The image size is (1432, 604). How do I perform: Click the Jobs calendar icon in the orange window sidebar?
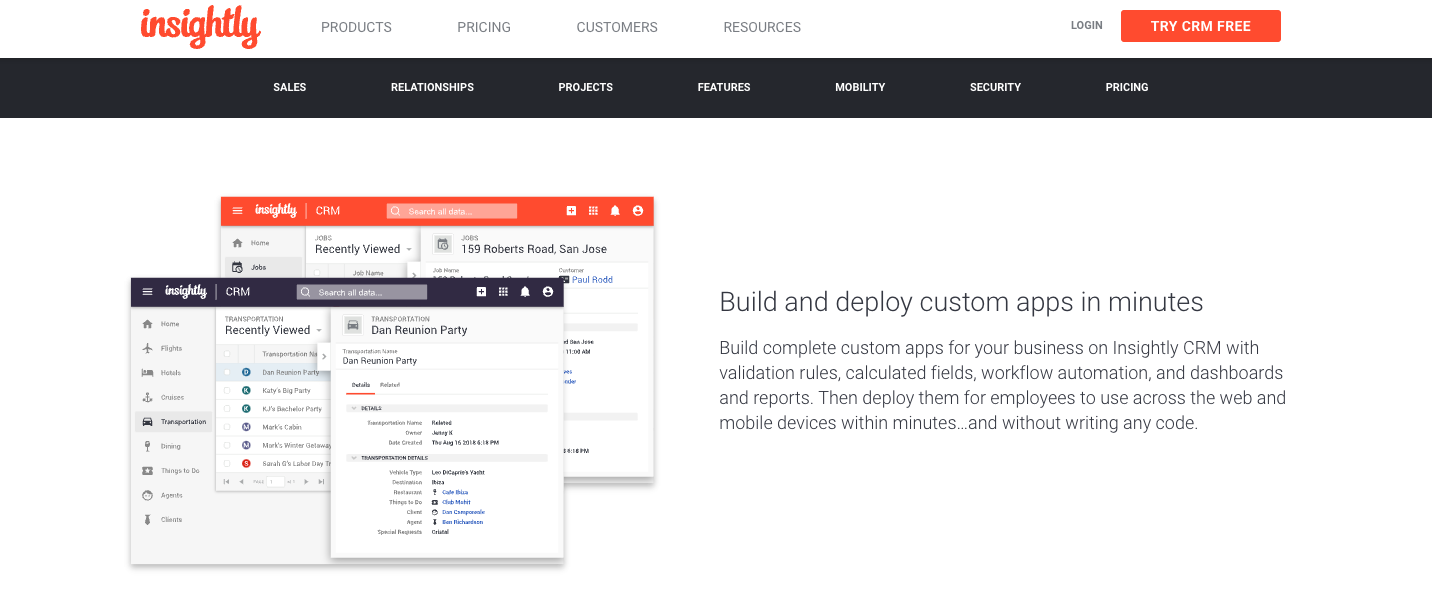tap(237, 267)
